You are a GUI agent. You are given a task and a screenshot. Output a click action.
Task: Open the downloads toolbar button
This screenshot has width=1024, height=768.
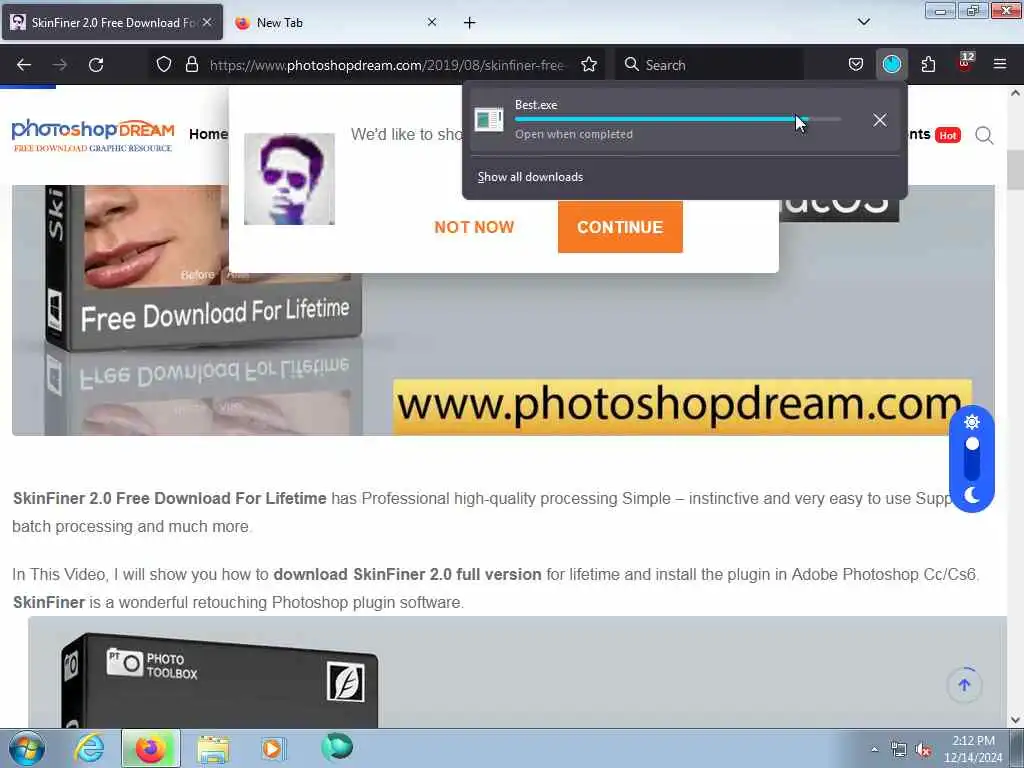pos(891,65)
